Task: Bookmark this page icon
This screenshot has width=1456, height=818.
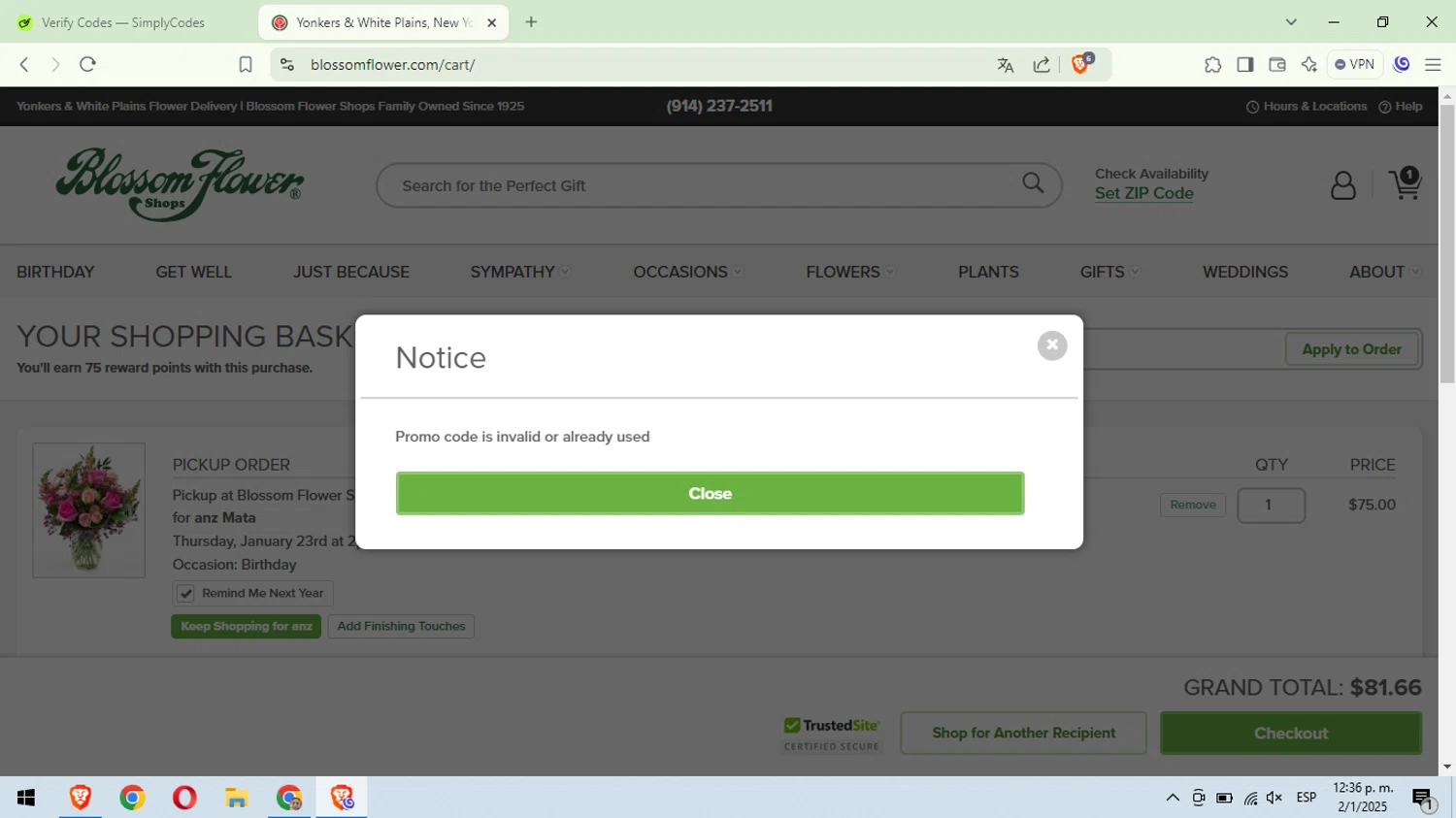Action: [246, 64]
